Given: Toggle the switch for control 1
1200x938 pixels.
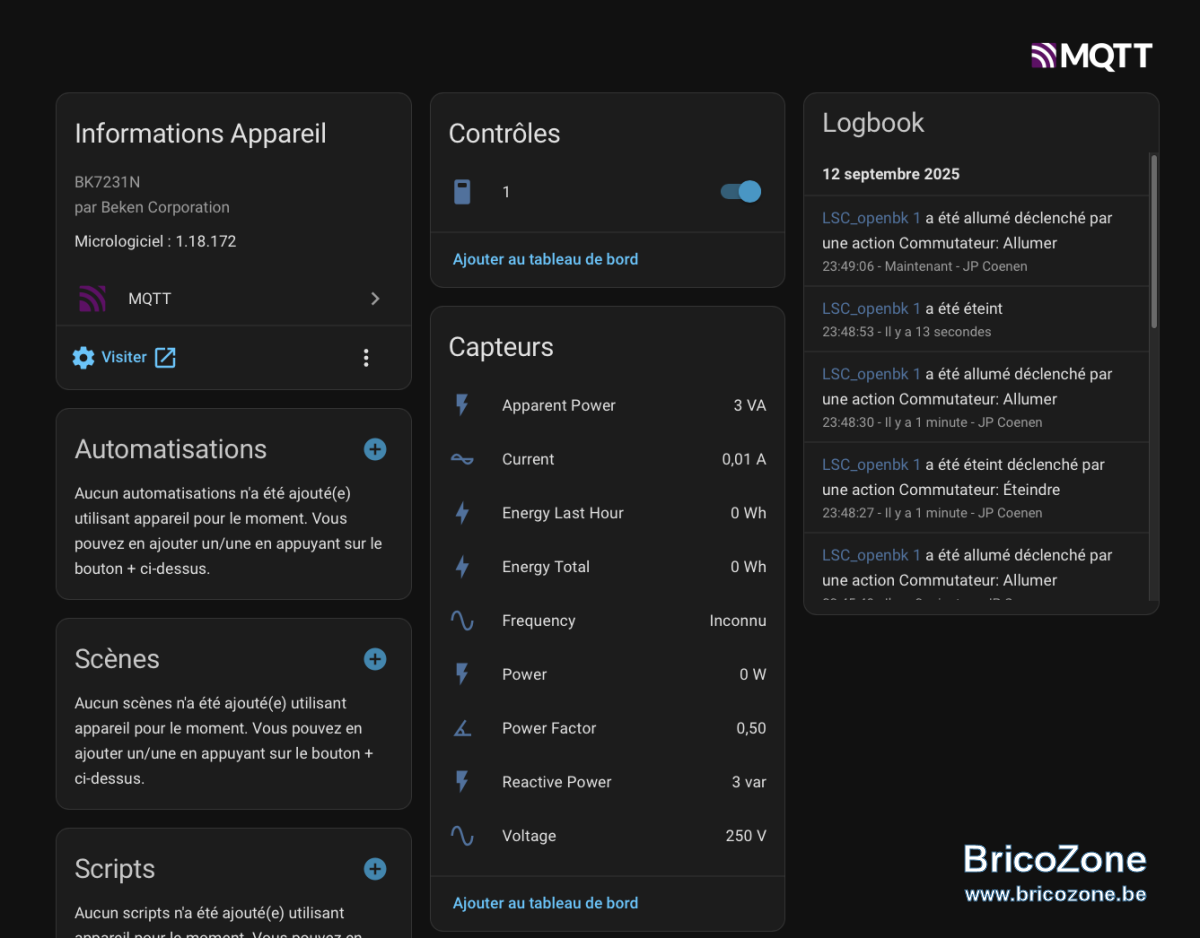Looking at the screenshot, I should pyautogui.click(x=741, y=191).
